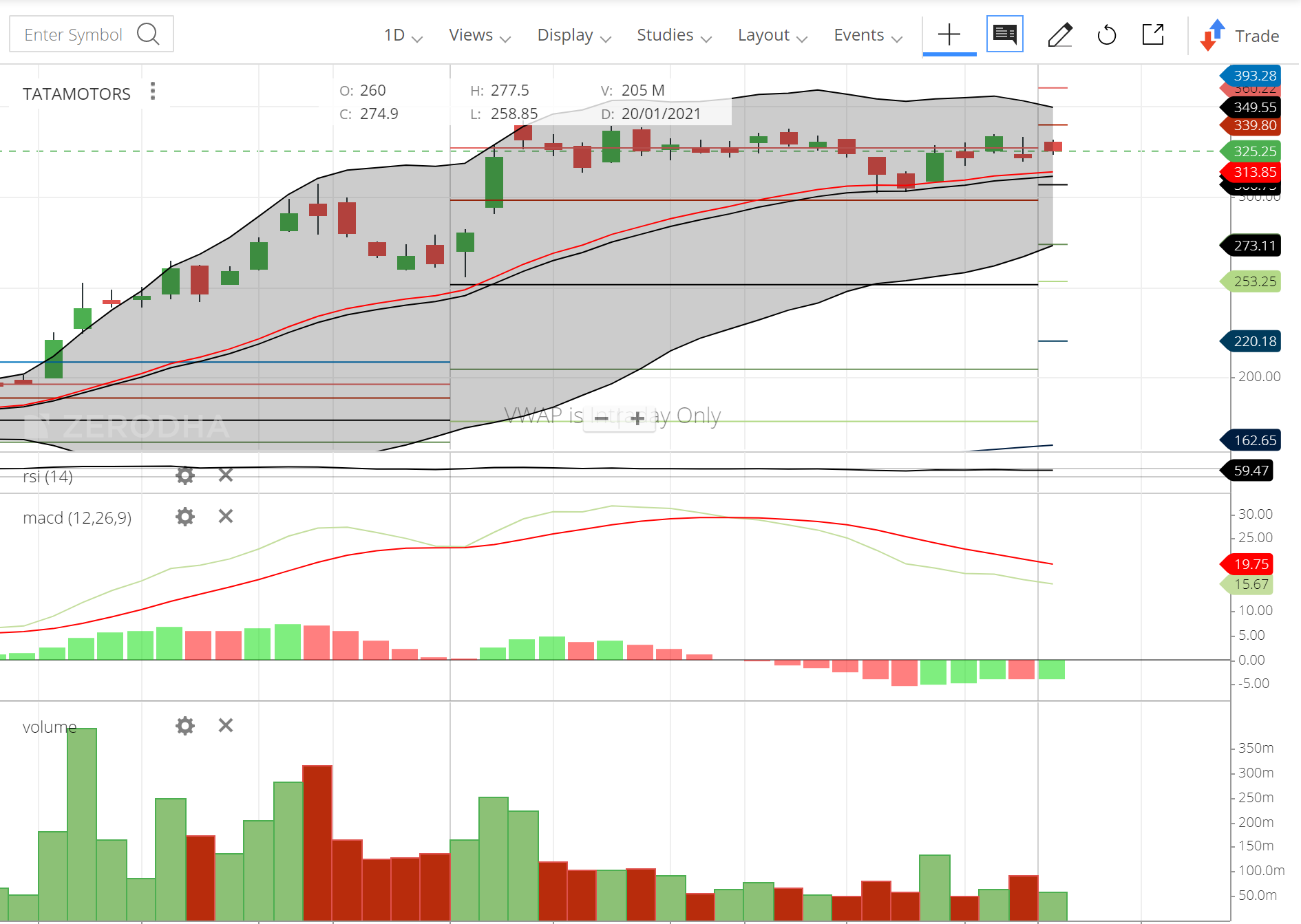Click the 162.65 price tag
1301x924 pixels.
point(1250,440)
